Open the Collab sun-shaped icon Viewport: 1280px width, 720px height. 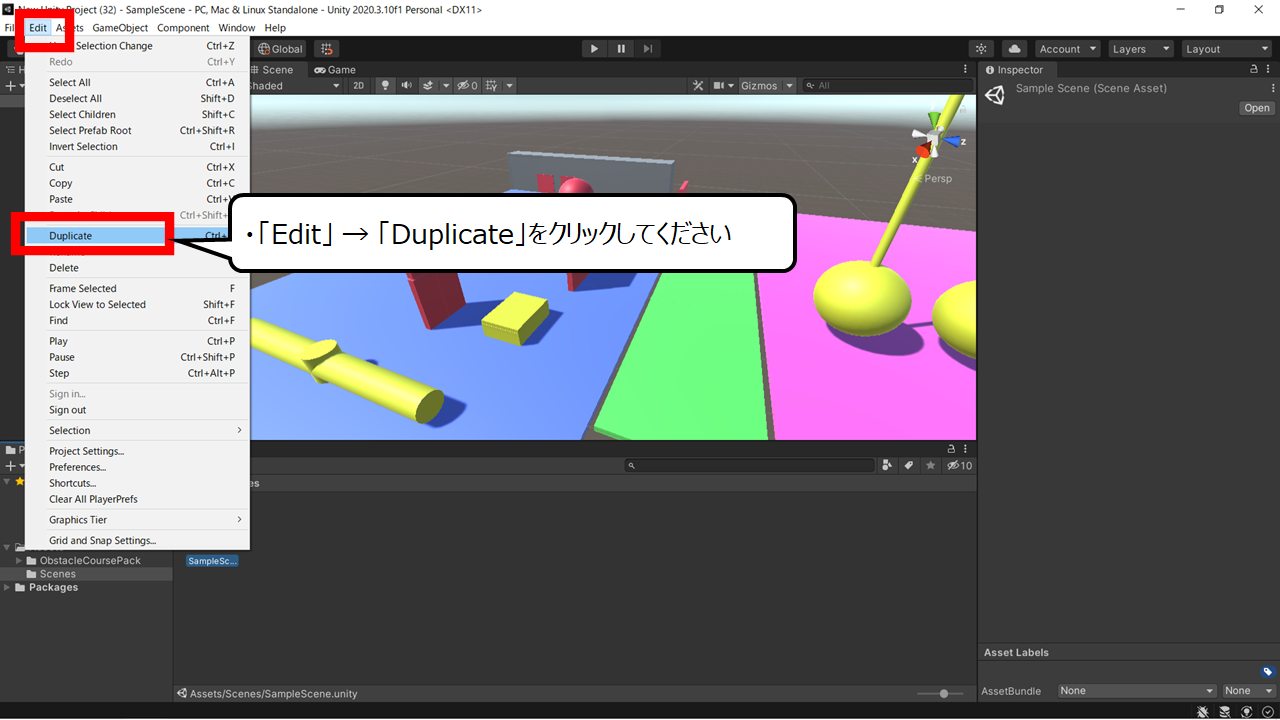981,49
